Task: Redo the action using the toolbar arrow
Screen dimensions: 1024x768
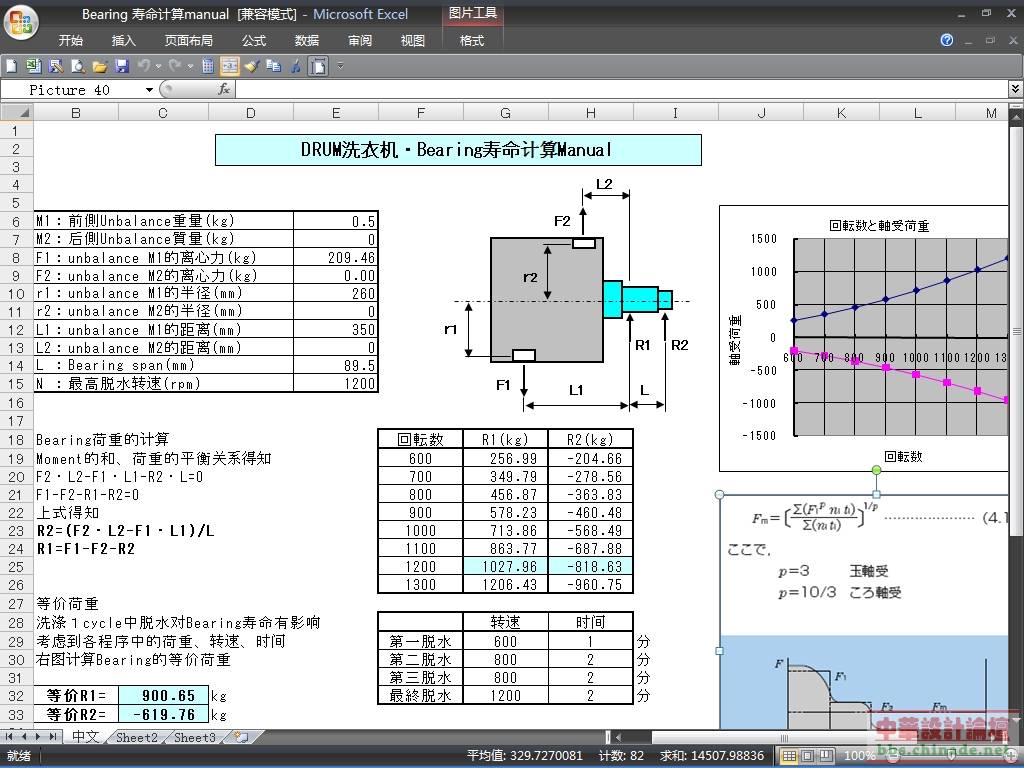Action: click(x=174, y=65)
